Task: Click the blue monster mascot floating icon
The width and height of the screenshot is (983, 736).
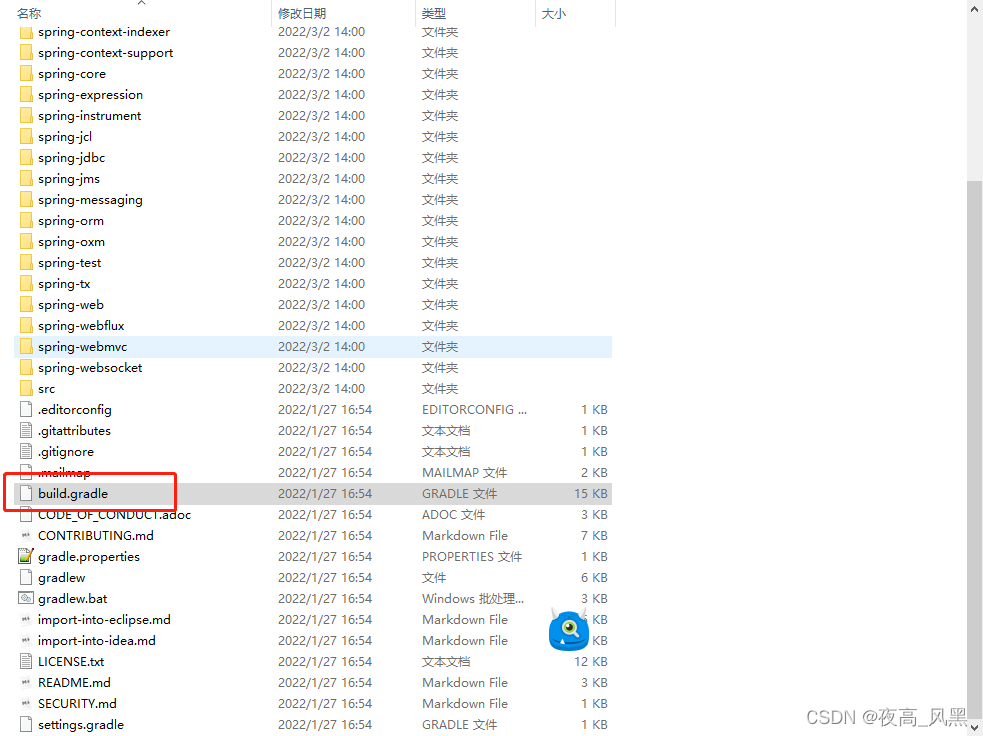Action: point(569,629)
